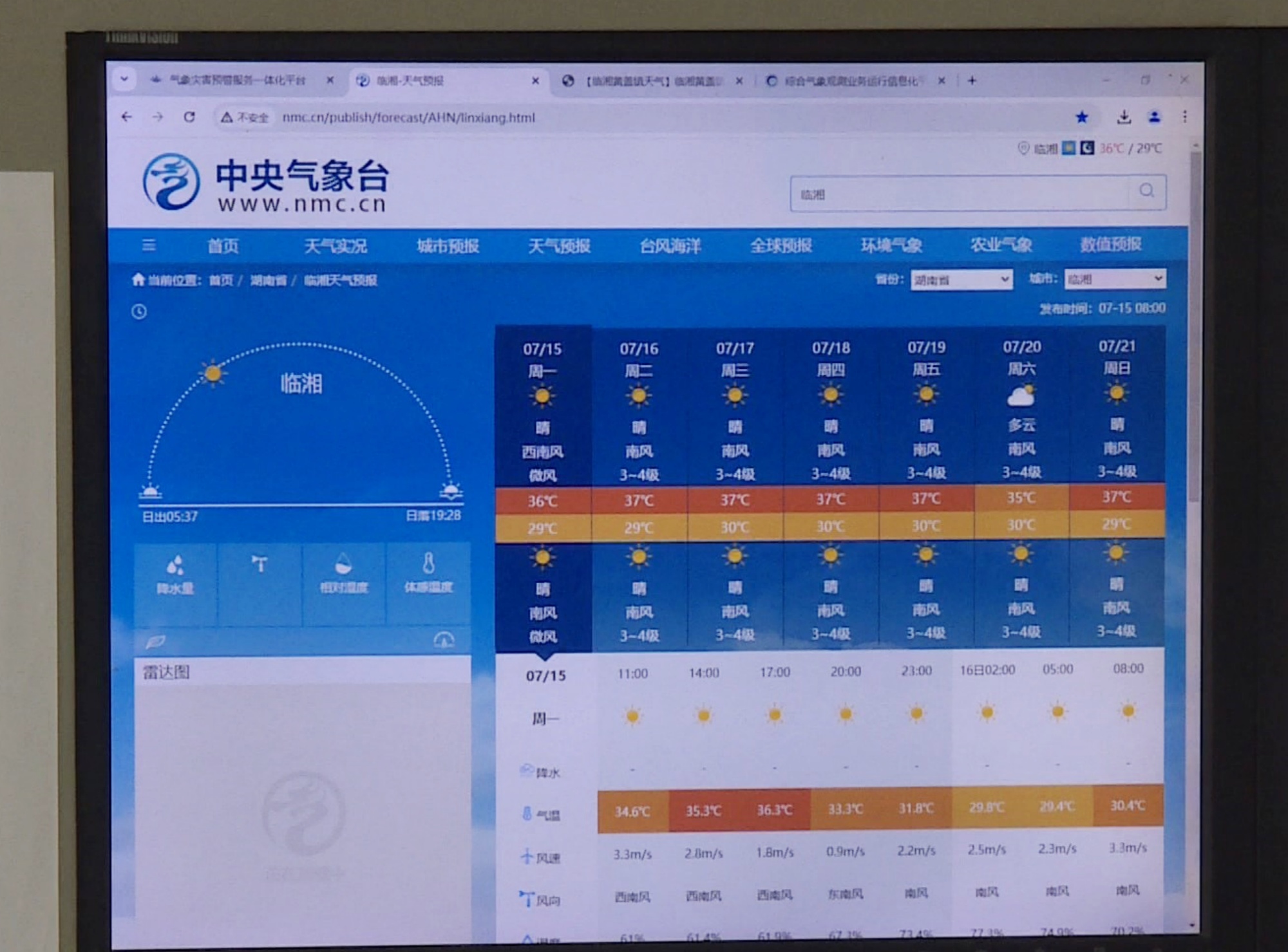Image resolution: width=1288 pixels, height=952 pixels.
Task: Click the not-secure warning icon
Action: (226, 117)
